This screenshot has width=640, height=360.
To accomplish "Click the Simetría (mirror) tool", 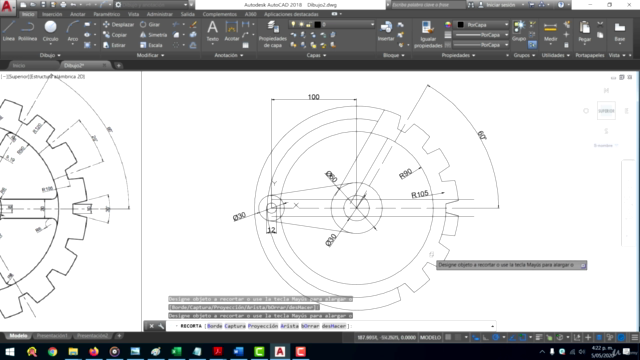I will (153, 35).
